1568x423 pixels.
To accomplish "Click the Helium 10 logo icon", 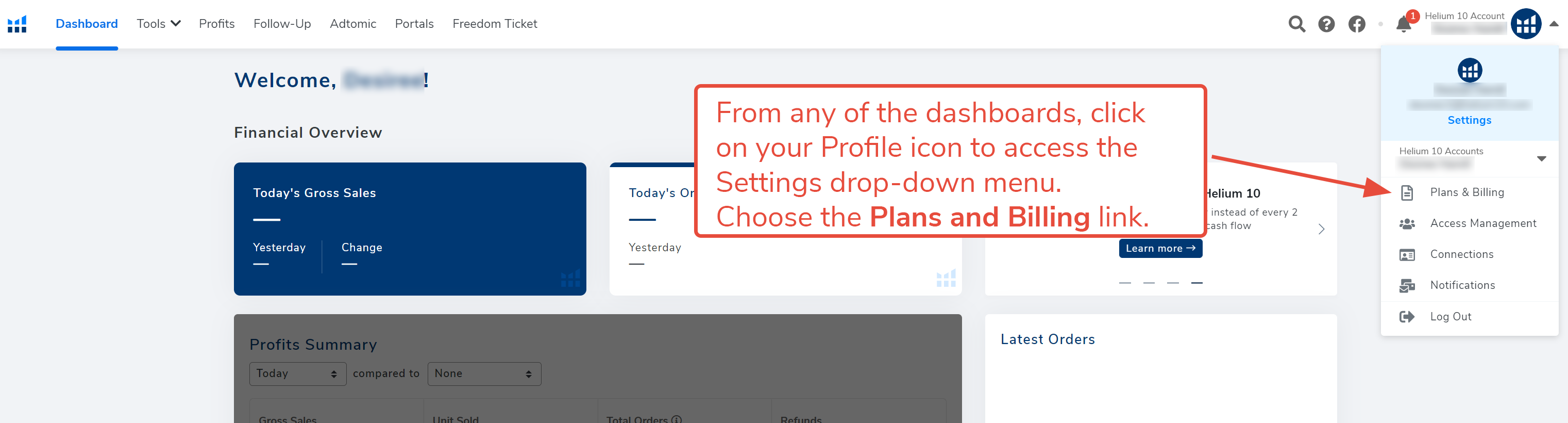I will (17, 24).
